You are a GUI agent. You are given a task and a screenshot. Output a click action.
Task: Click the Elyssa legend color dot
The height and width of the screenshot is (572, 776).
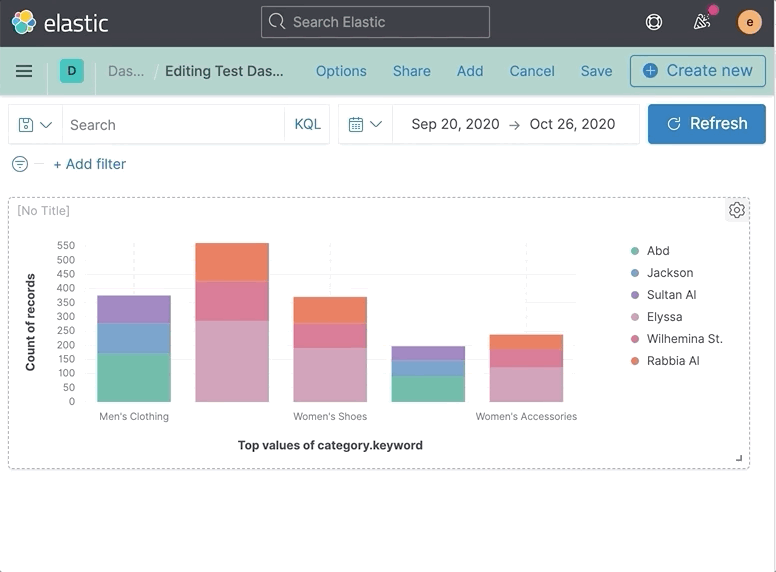tap(635, 317)
